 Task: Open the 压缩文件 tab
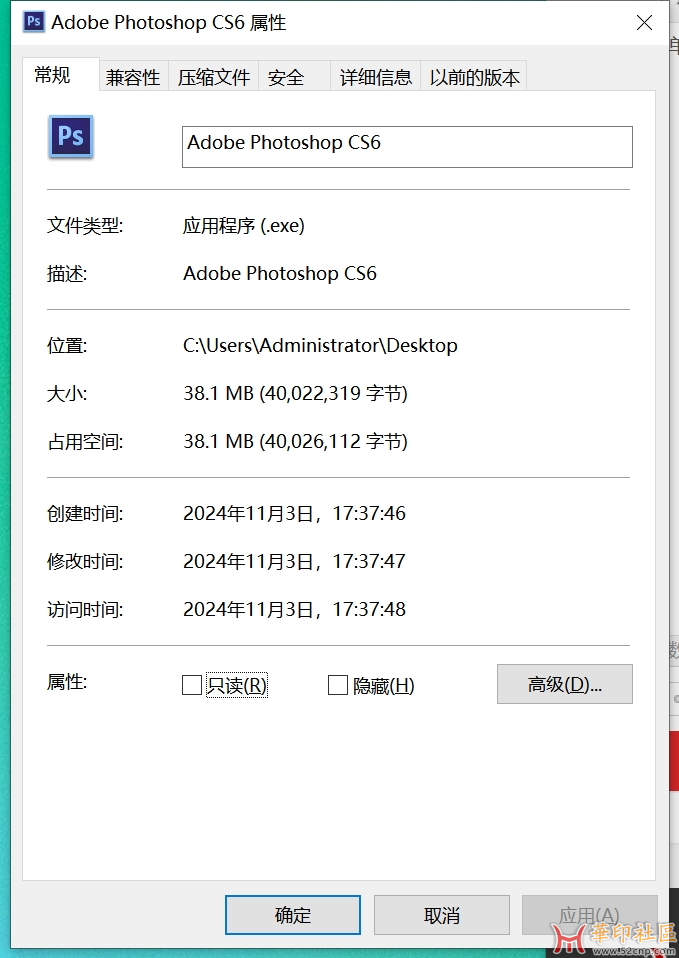coord(213,78)
